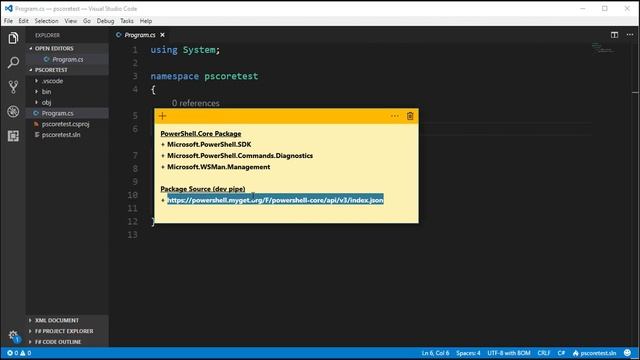Open the Edit menu
640x360 pixels.
23,21
